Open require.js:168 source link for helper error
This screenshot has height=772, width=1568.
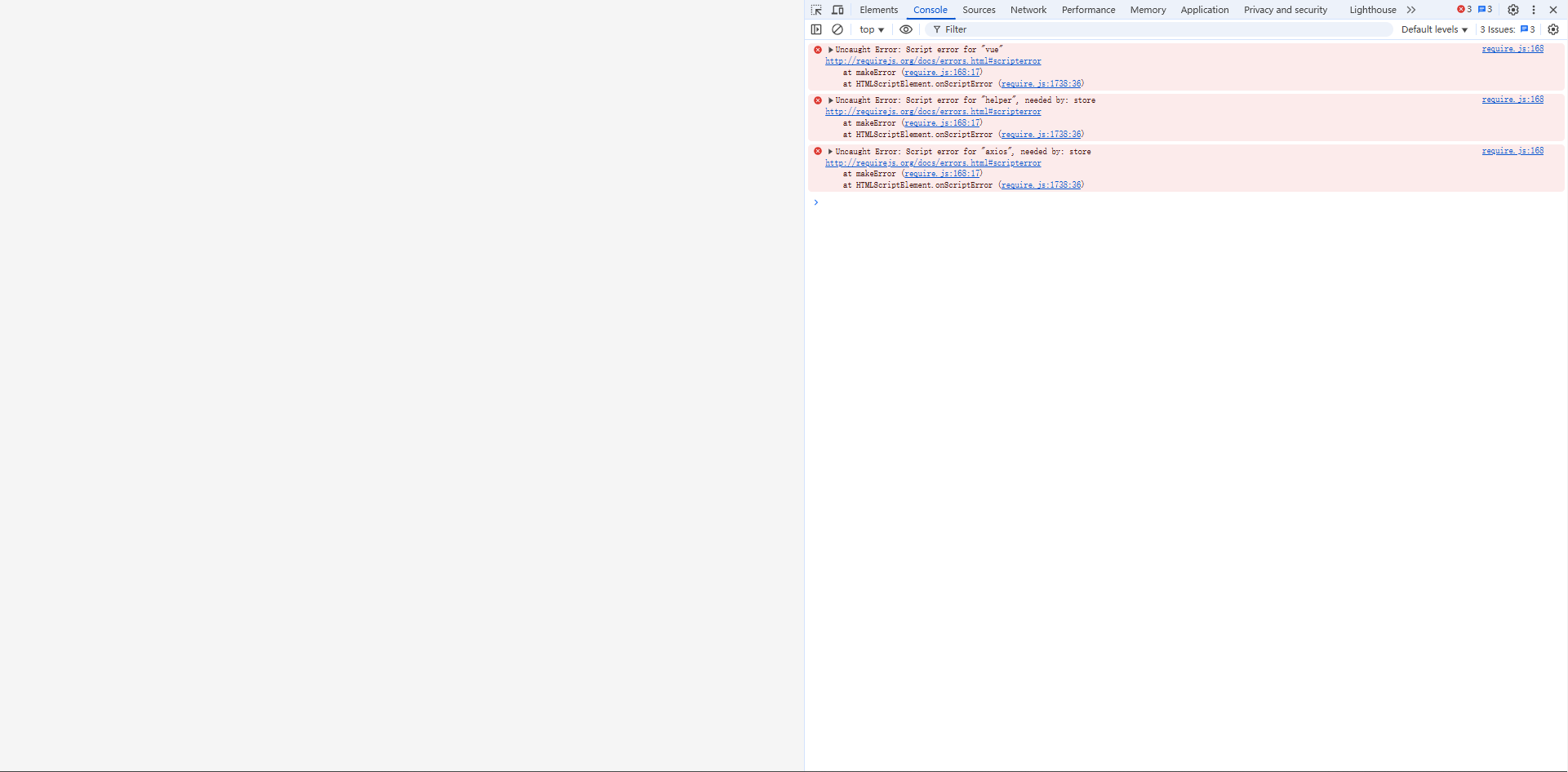tap(1512, 100)
